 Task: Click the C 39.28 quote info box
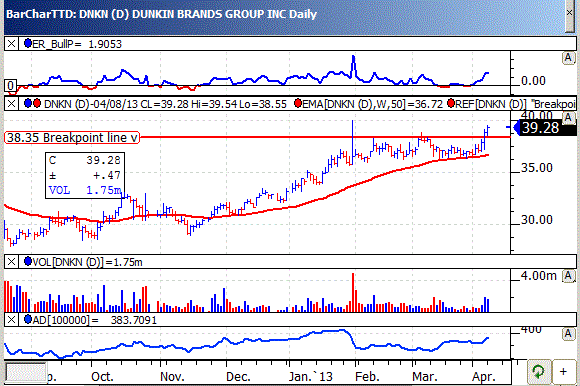click(x=85, y=175)
